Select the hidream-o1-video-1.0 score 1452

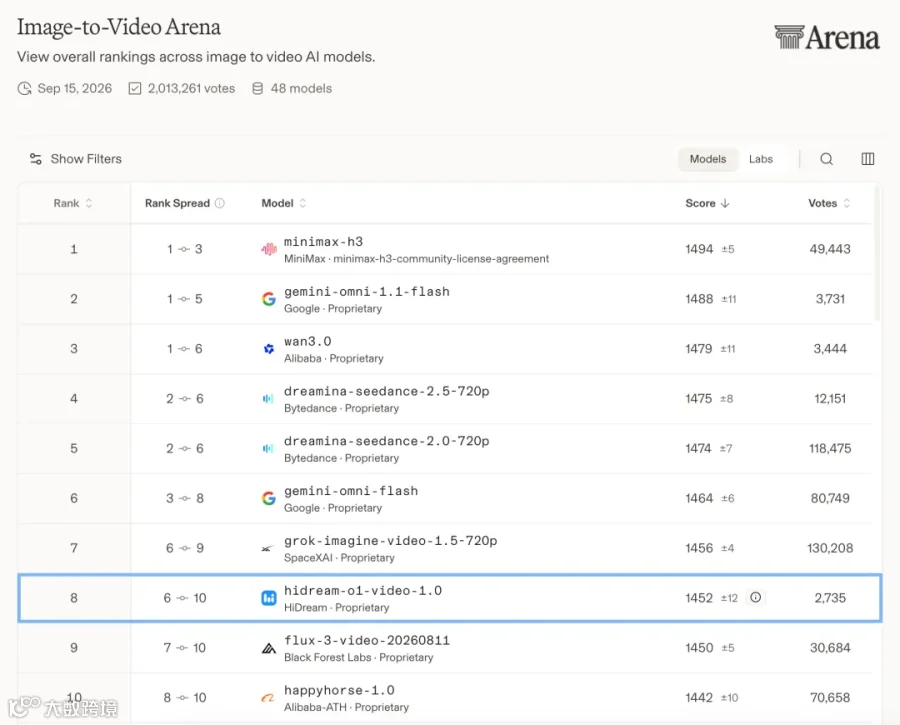point(699,598)
